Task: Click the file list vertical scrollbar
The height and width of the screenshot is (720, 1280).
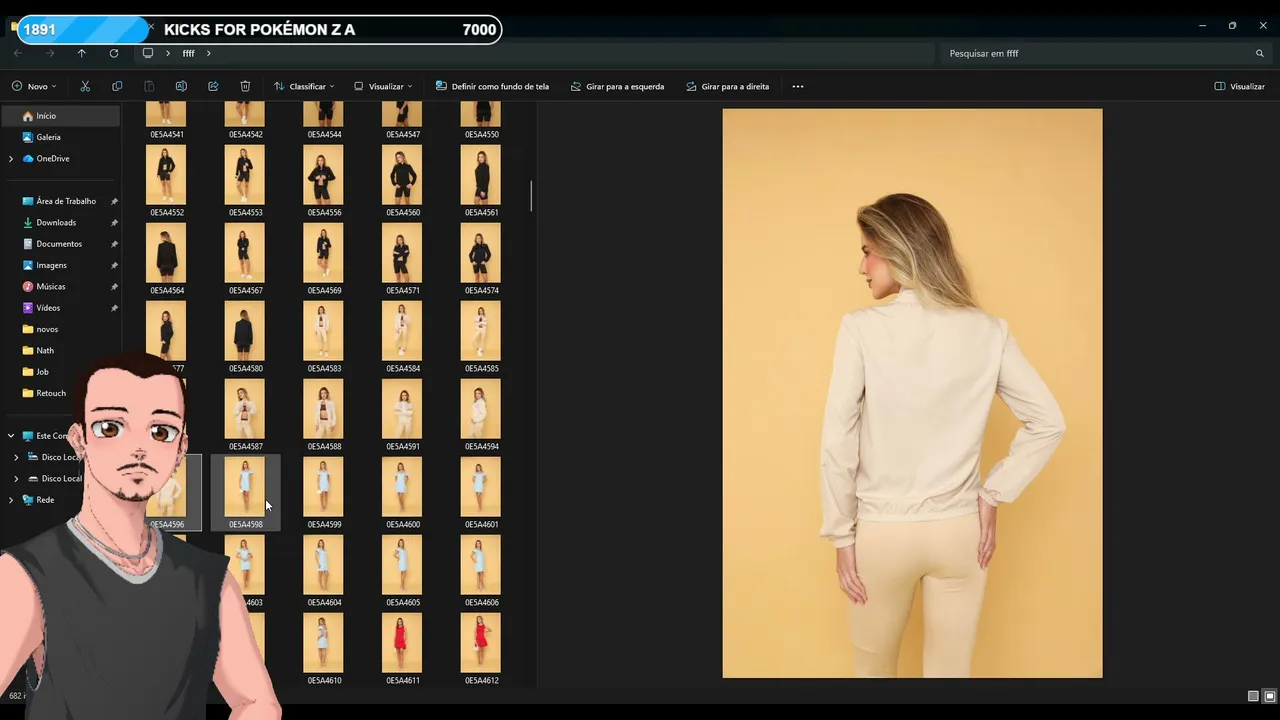Action: [x=531, y=196]
